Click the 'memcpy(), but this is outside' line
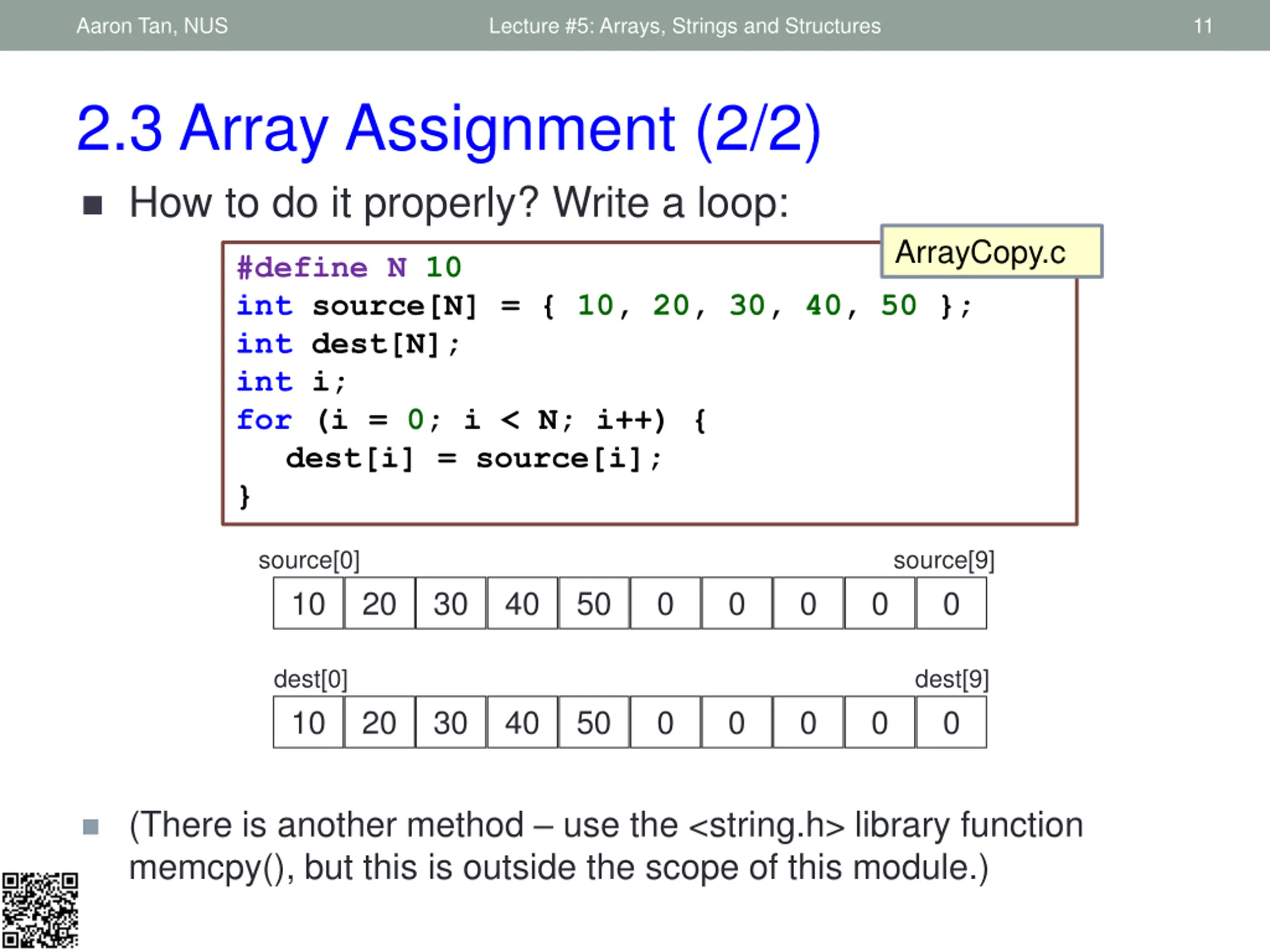Screen dimensions: 1270x952 pos(558,867)
